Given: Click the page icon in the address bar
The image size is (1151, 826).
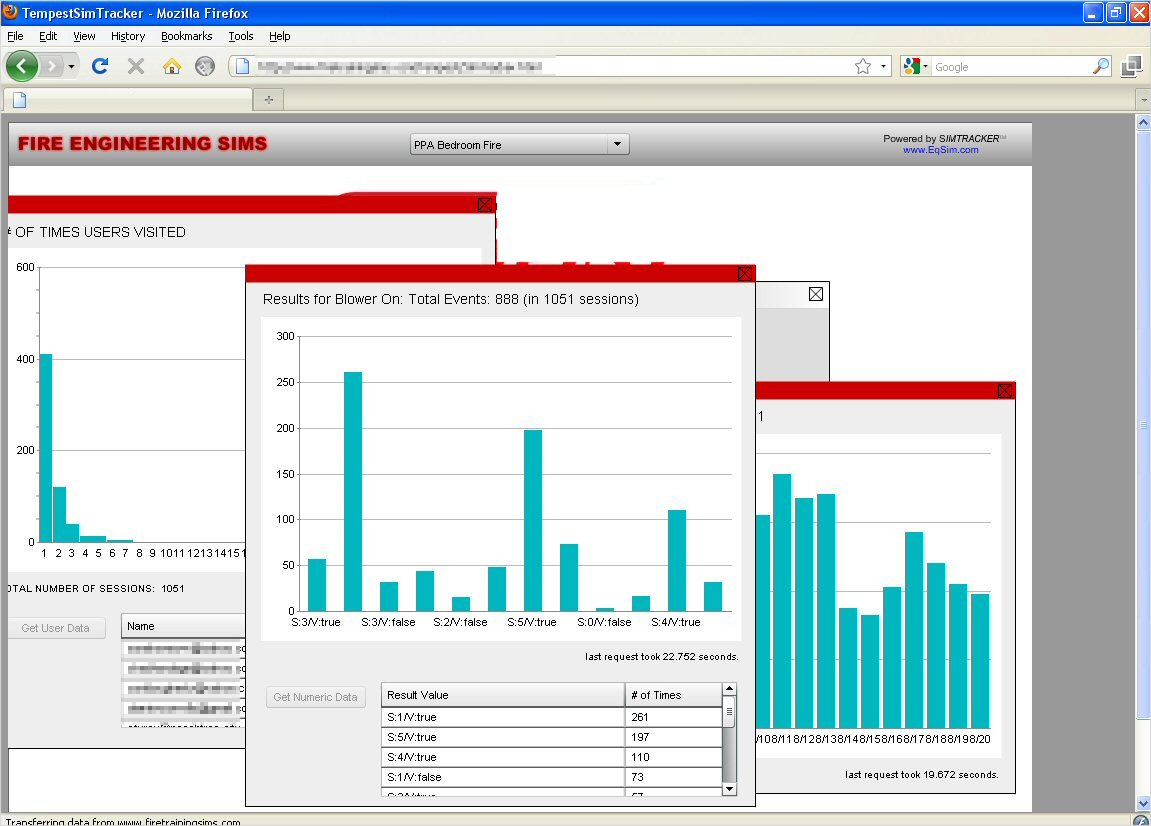Looking at the screenshot, I should pos(241,66).
